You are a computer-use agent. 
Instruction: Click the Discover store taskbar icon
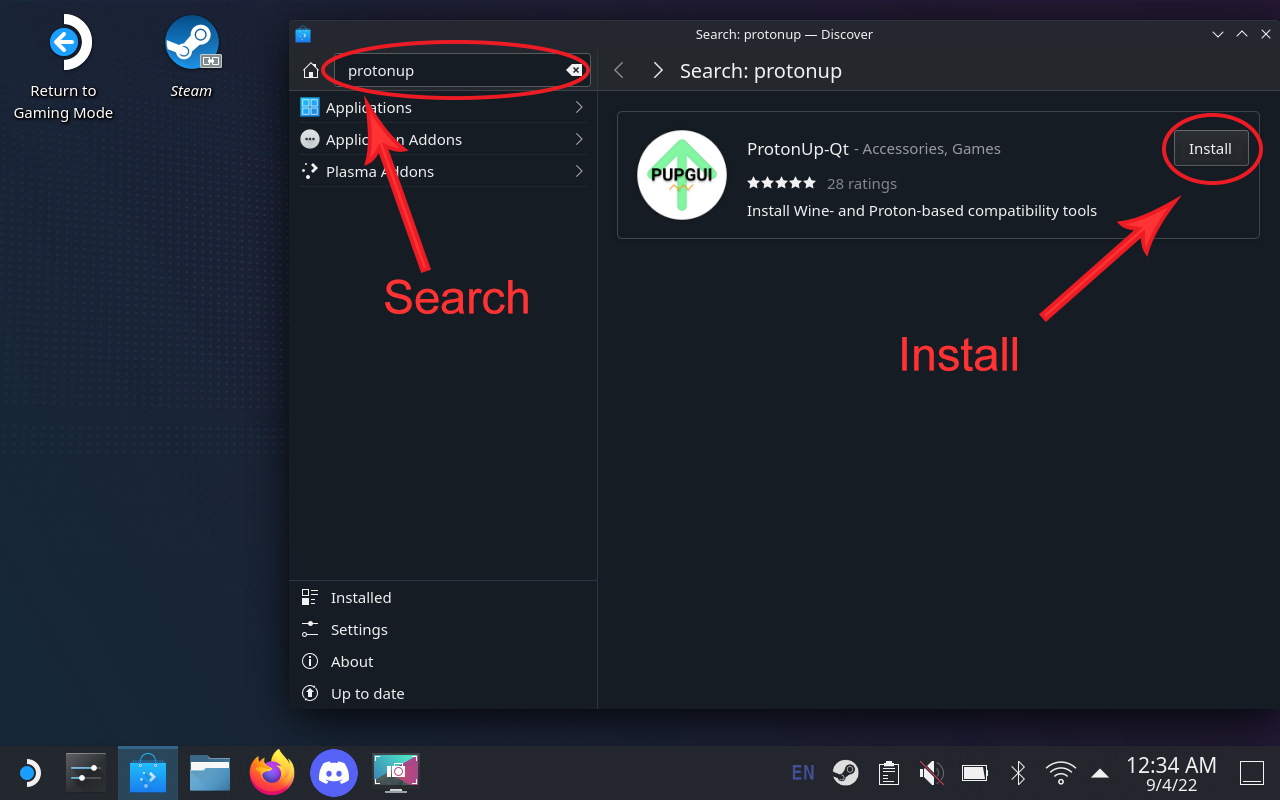coord(148,773)
